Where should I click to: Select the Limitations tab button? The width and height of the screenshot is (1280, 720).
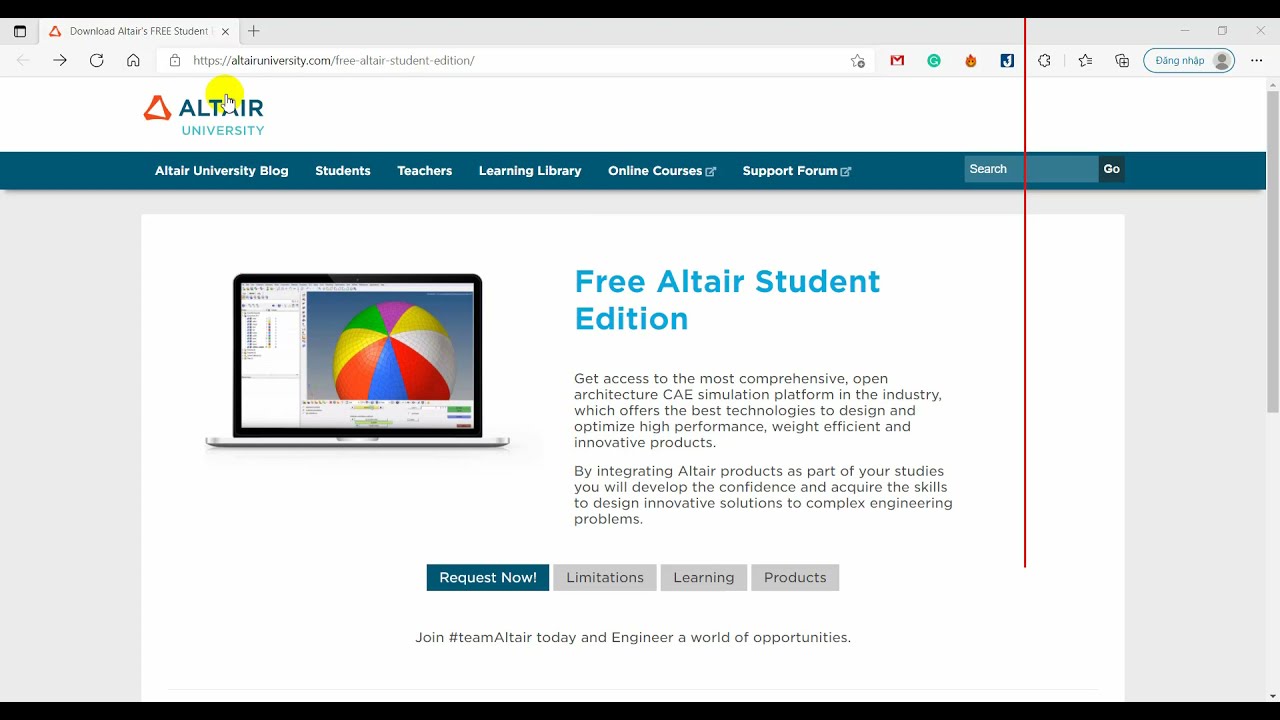point(605,578)
